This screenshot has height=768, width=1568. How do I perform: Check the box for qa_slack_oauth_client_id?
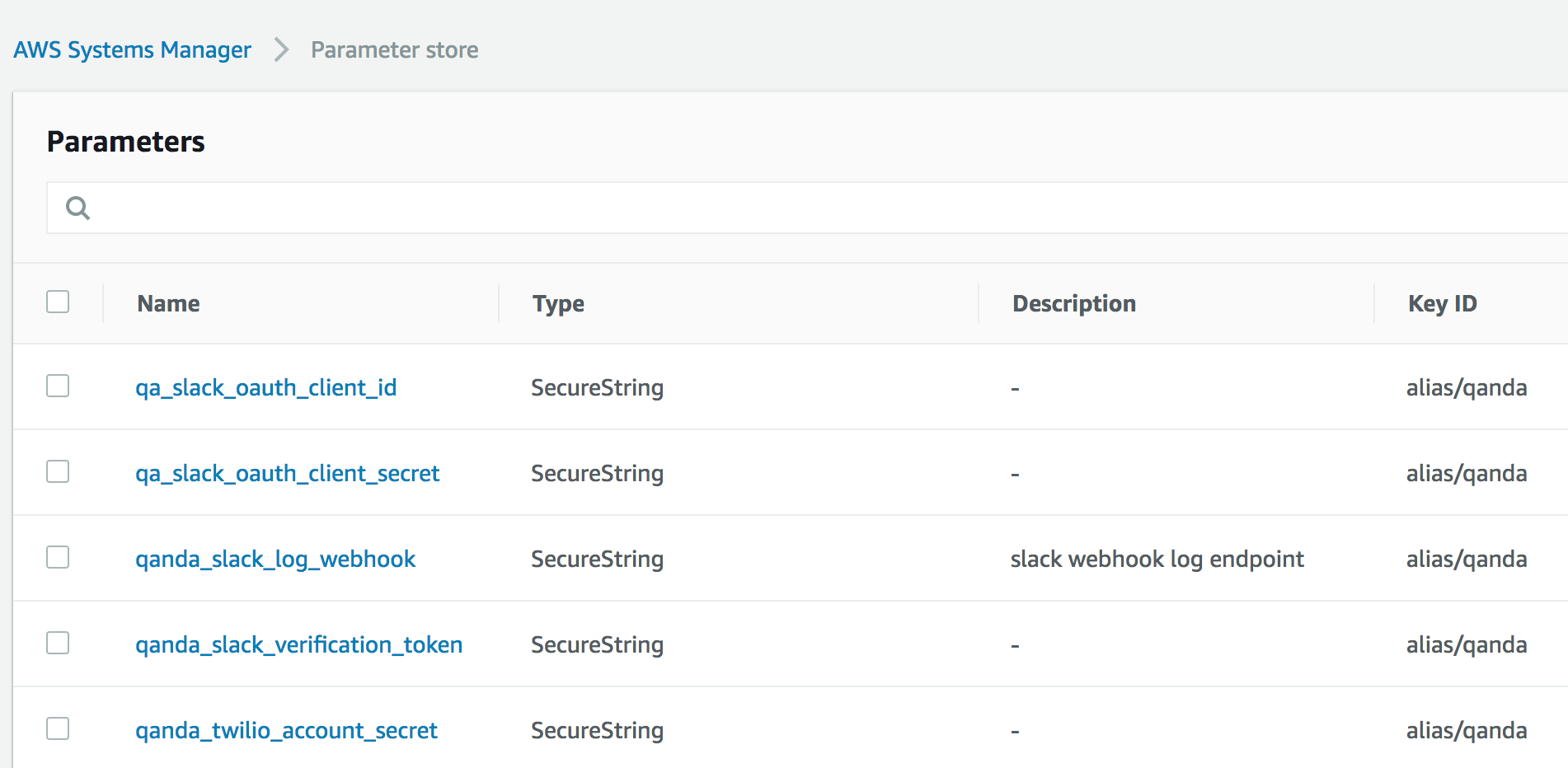point(58,386)
